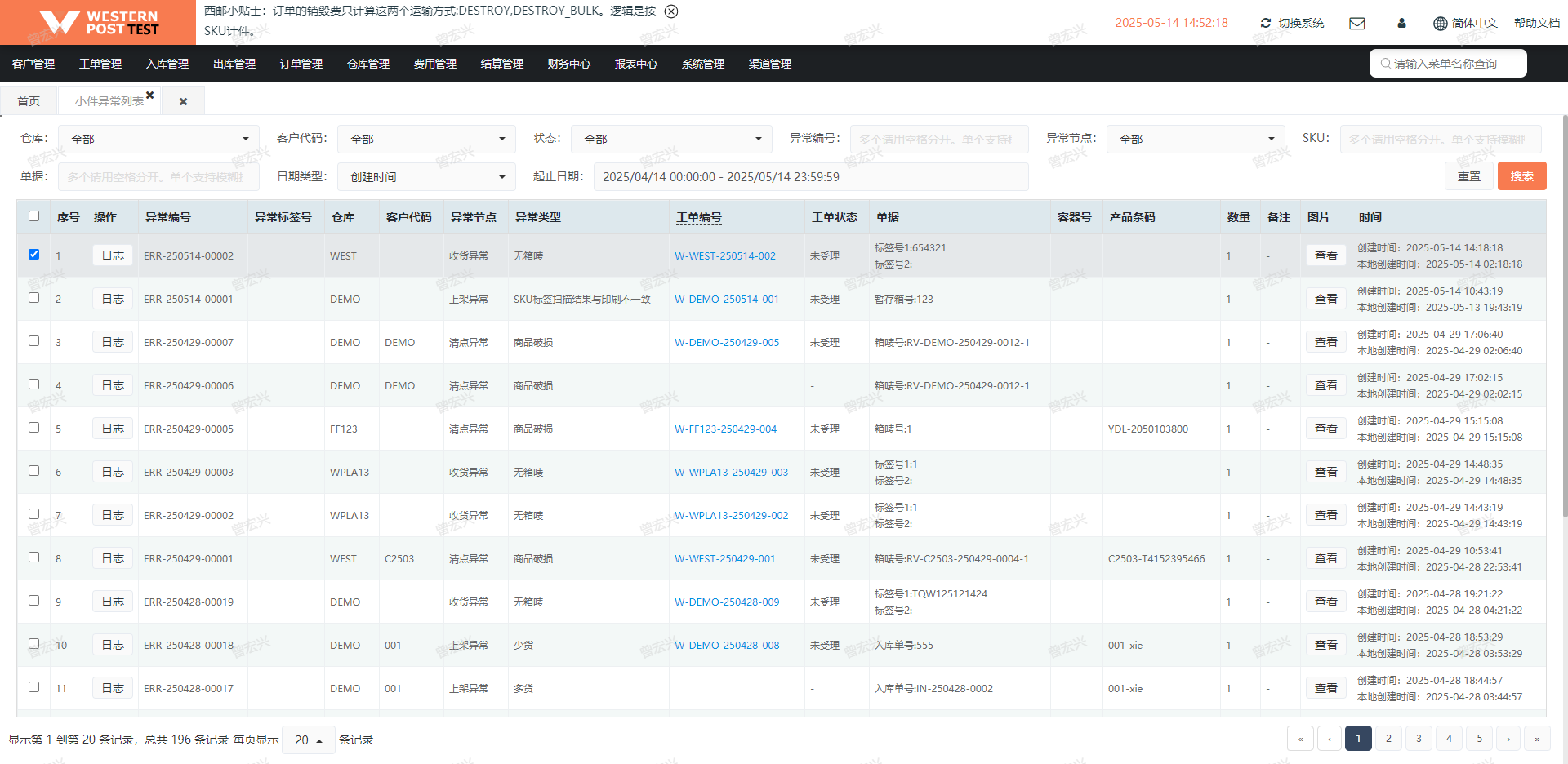The width and height of the screenshot is (1568, 764).
Task: Open work order W-WEST-250514-002 link
Action: point(725,255)
